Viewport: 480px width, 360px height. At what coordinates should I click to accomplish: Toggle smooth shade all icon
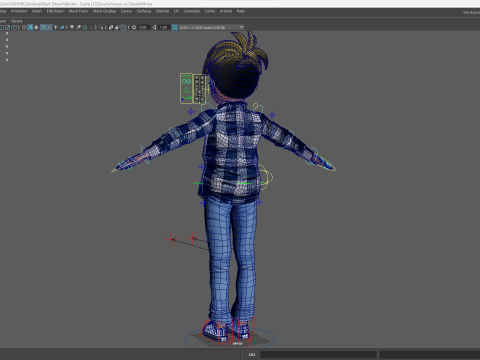30,27
